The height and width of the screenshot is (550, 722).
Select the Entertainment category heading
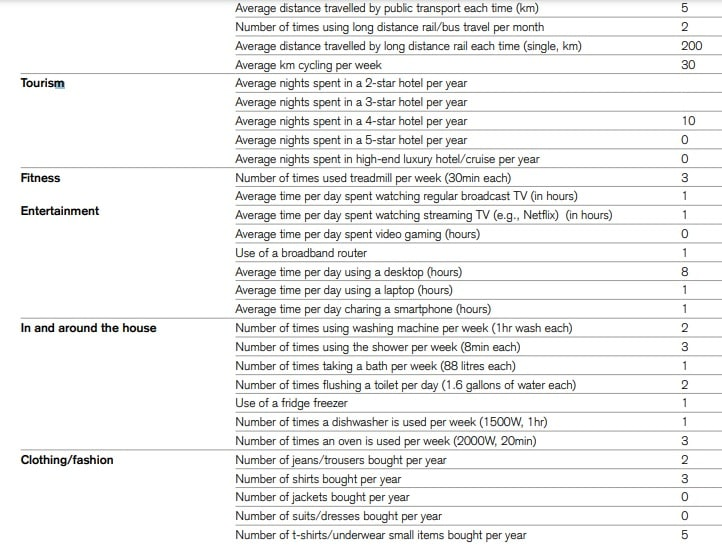click(x=60, y=211)
